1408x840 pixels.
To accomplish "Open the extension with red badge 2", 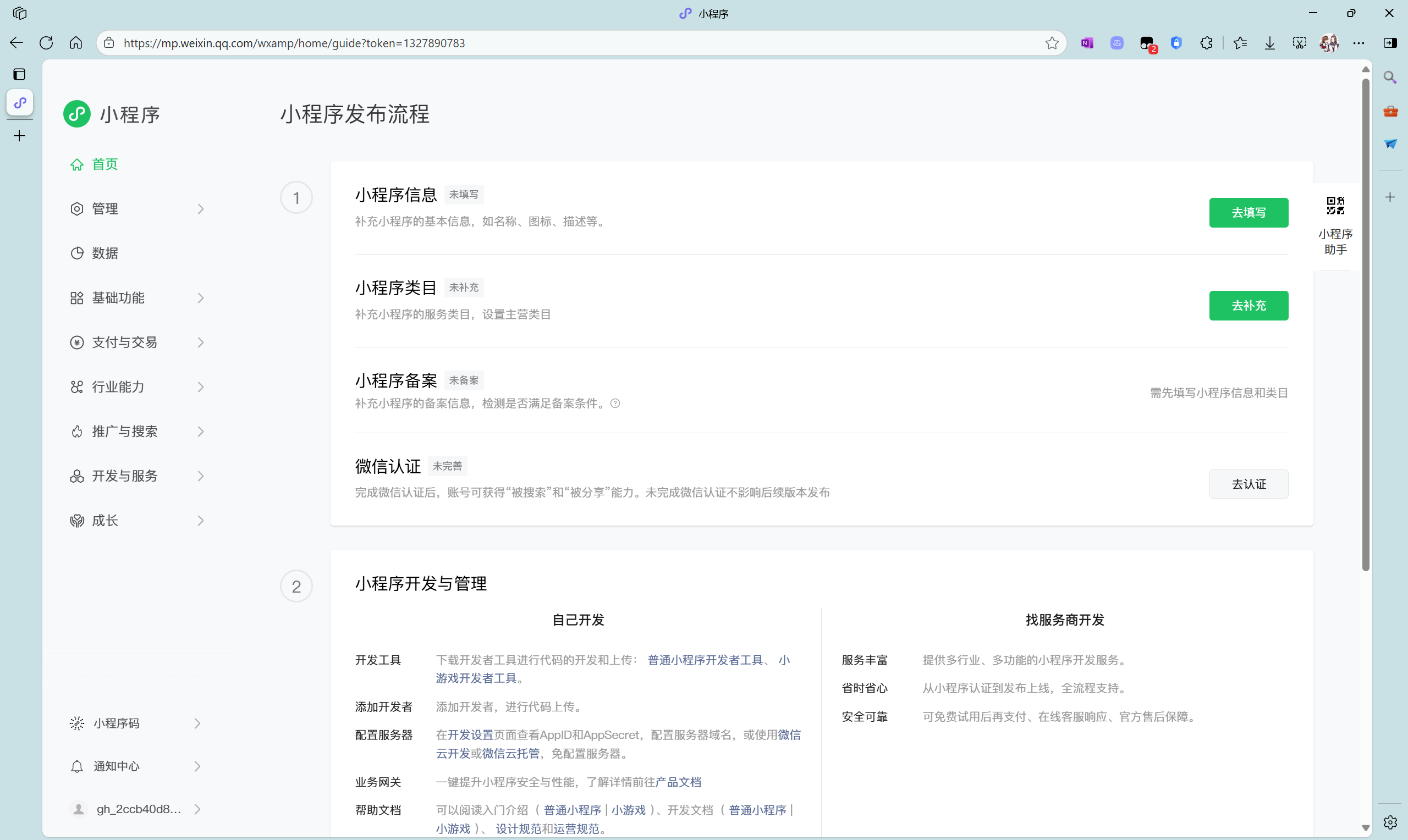I will click(x=1147, y=43).
